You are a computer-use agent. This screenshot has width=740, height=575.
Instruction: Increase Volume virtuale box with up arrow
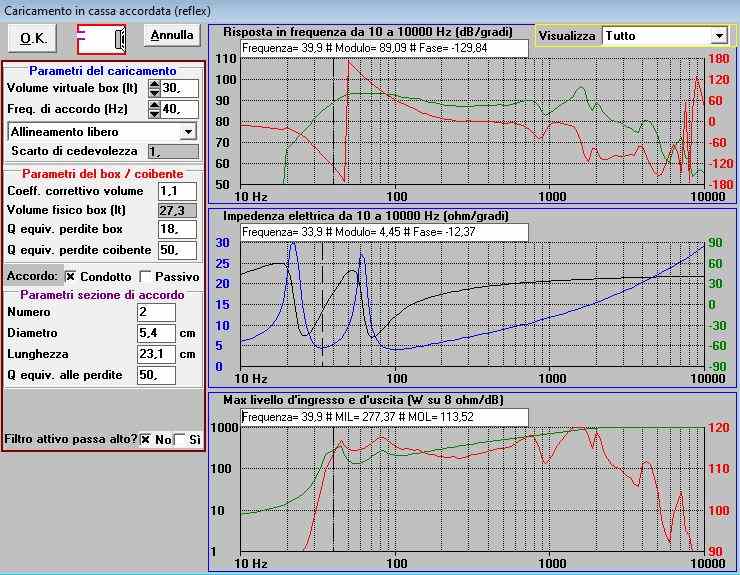click(154, 84)
